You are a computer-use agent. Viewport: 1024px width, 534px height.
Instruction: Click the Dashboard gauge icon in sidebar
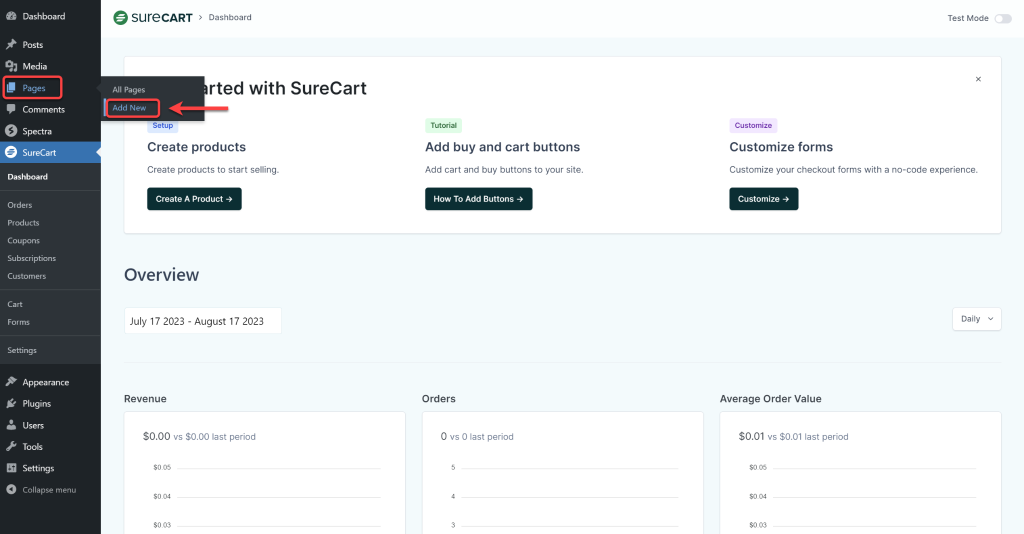pyautogui.click(x=11, y=16)
